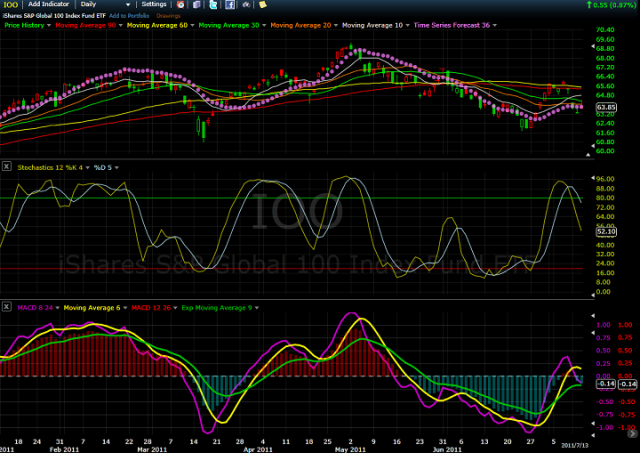The height and width of the screenshot is (453, 640).
Task: Expand MACD 8 24 options
Action: [57, 308]
